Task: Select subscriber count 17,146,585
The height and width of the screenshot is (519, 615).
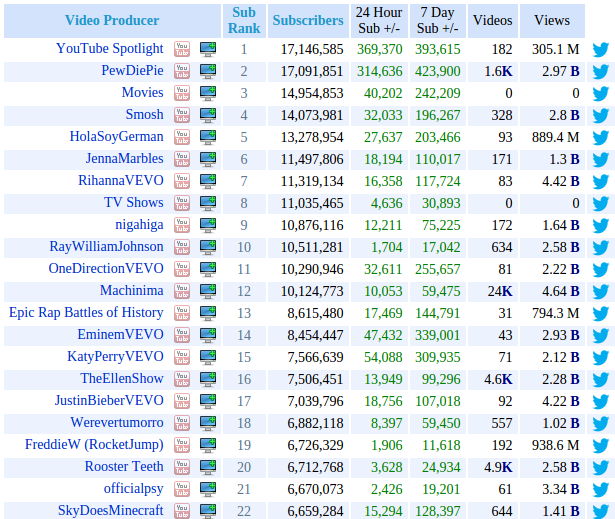Action: [312, 49]
